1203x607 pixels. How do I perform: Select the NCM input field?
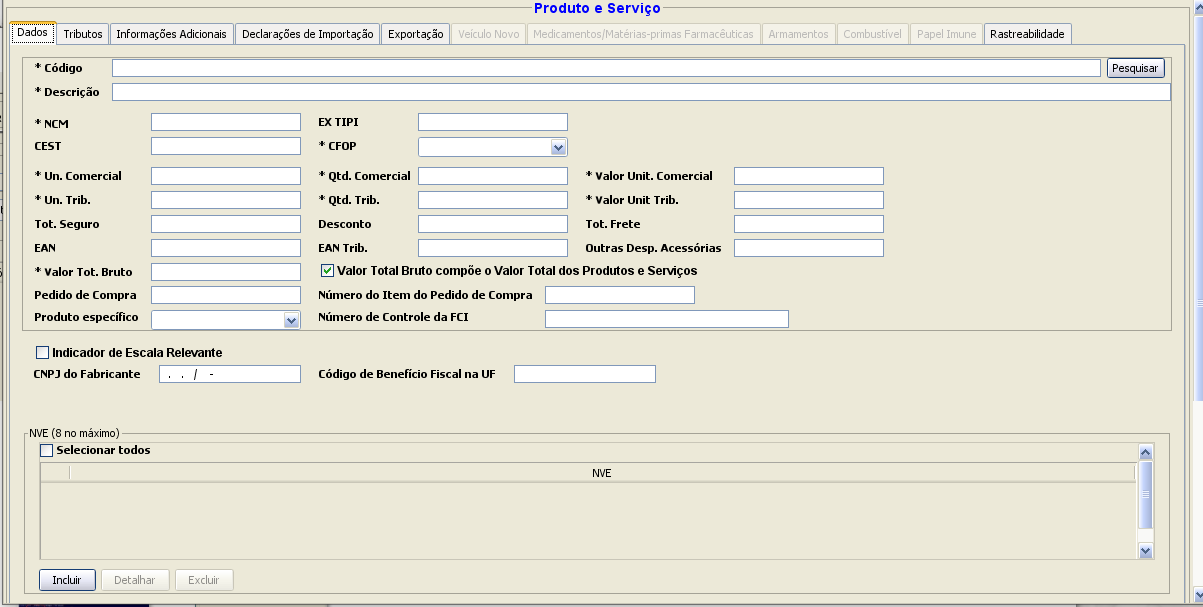225,122
